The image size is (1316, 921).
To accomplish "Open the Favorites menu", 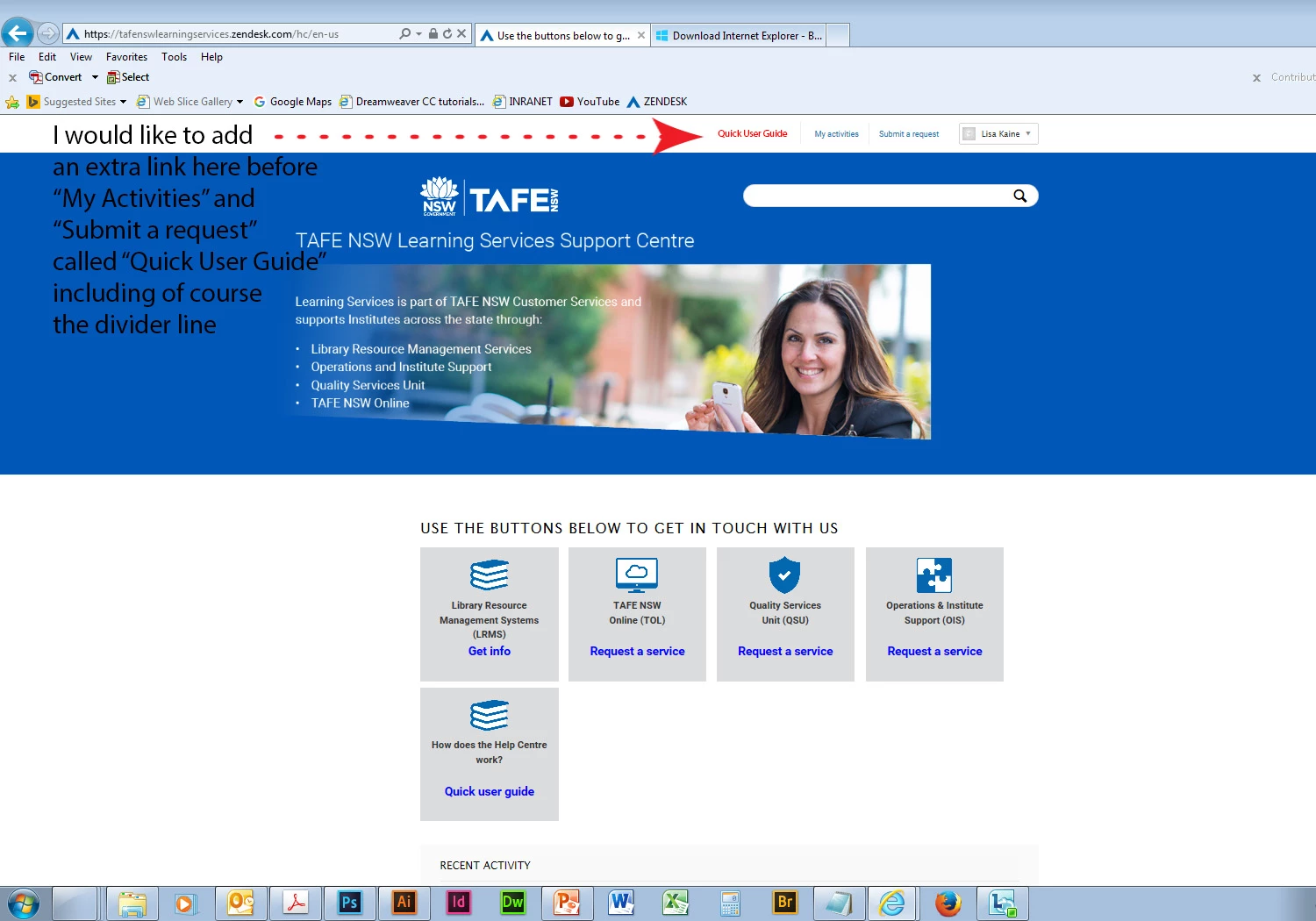I will (126, 57).
